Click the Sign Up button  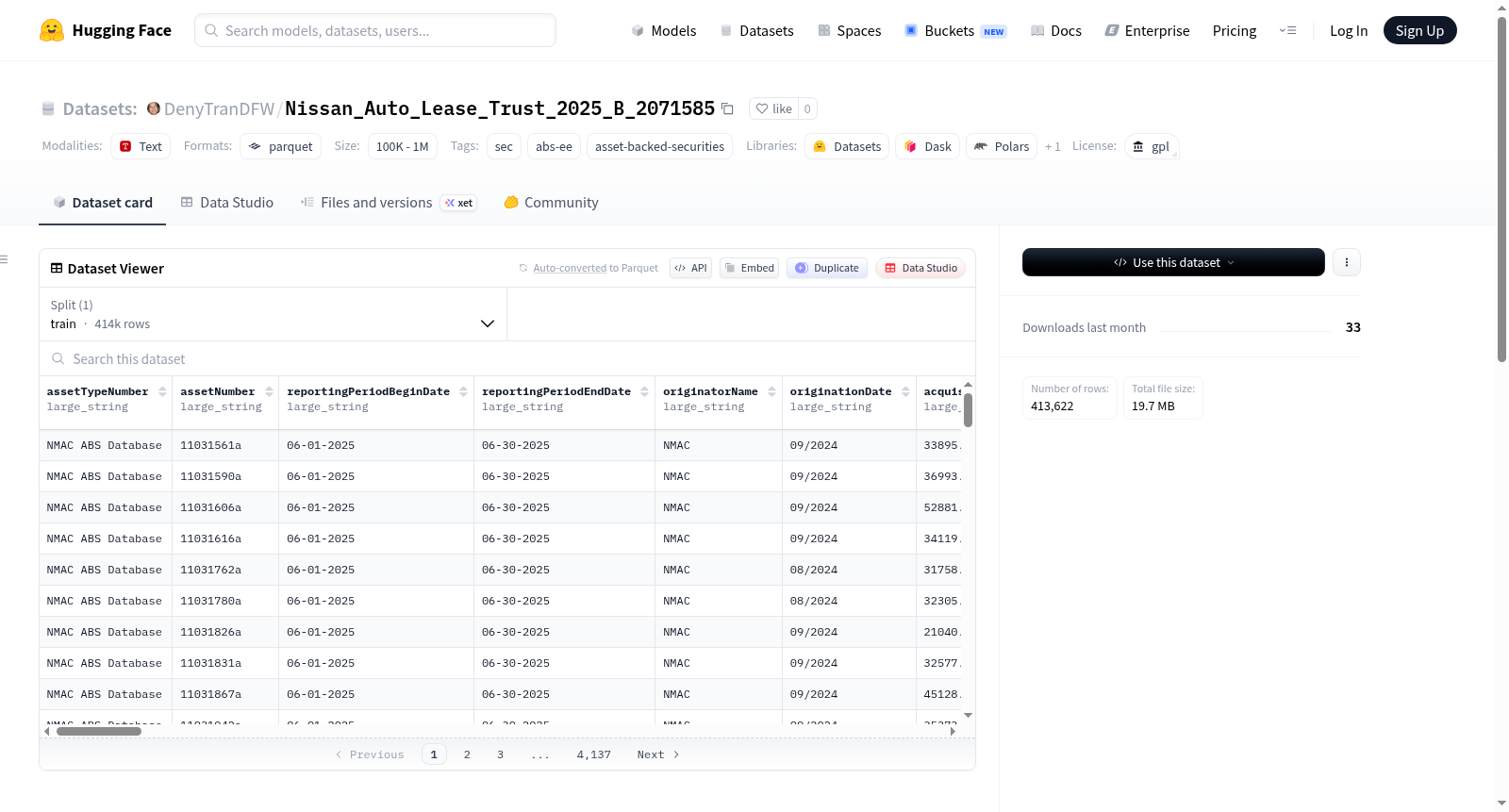point(1419,30)
